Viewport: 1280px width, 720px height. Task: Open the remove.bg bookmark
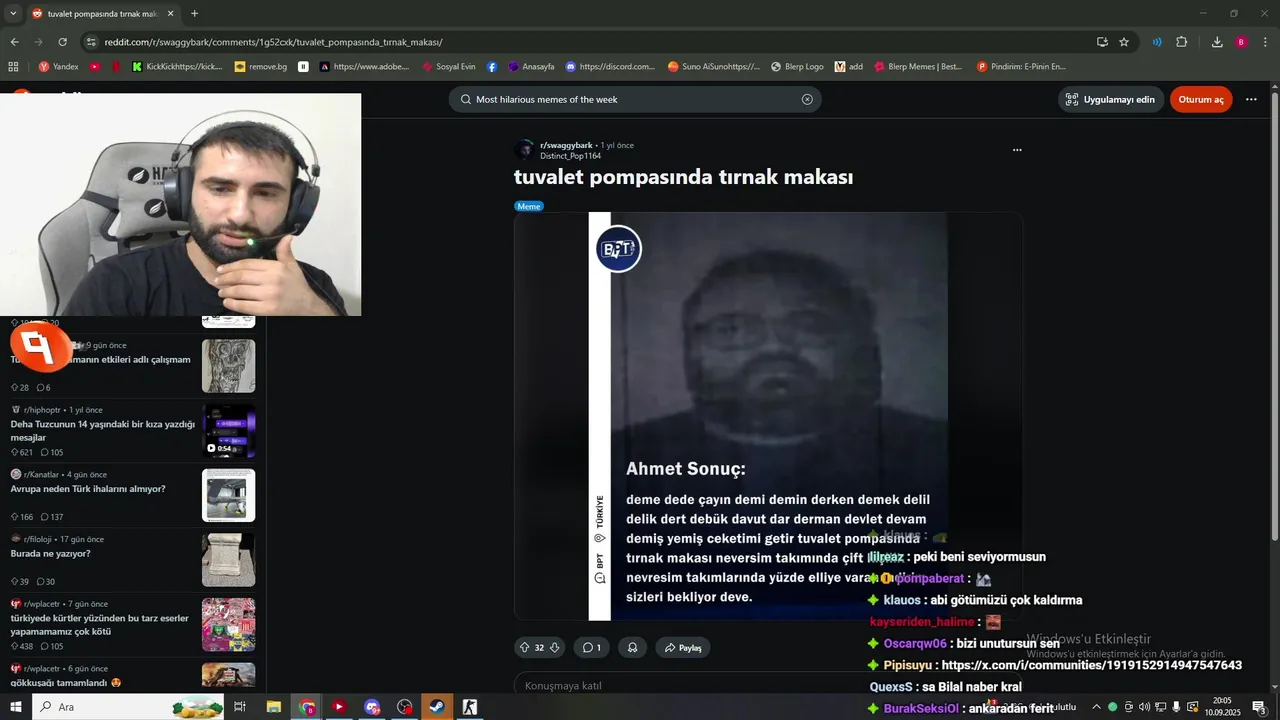point(261,67)
